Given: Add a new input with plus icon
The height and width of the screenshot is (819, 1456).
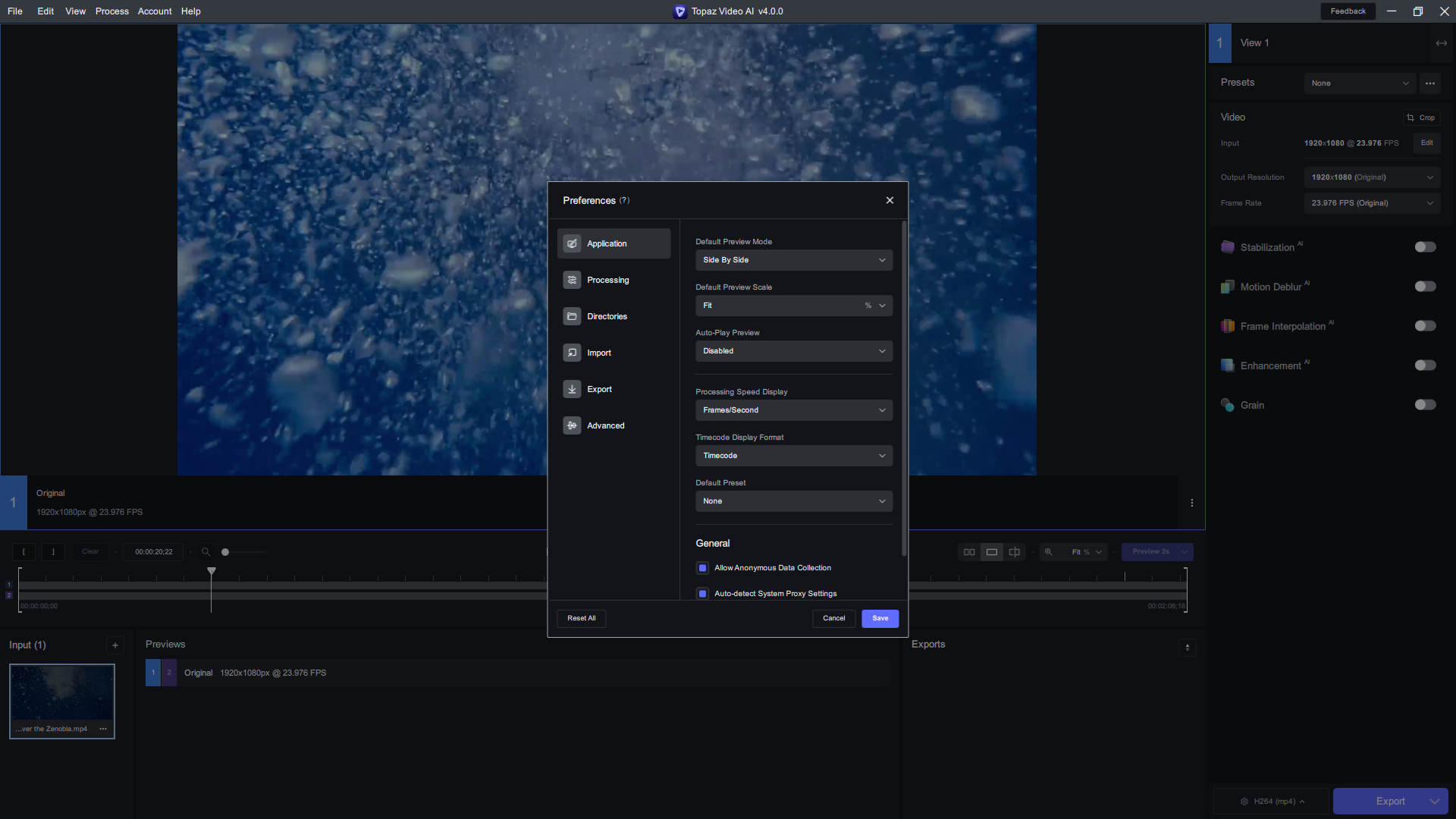Looking at the screenshot, I should tap(115, 645).
